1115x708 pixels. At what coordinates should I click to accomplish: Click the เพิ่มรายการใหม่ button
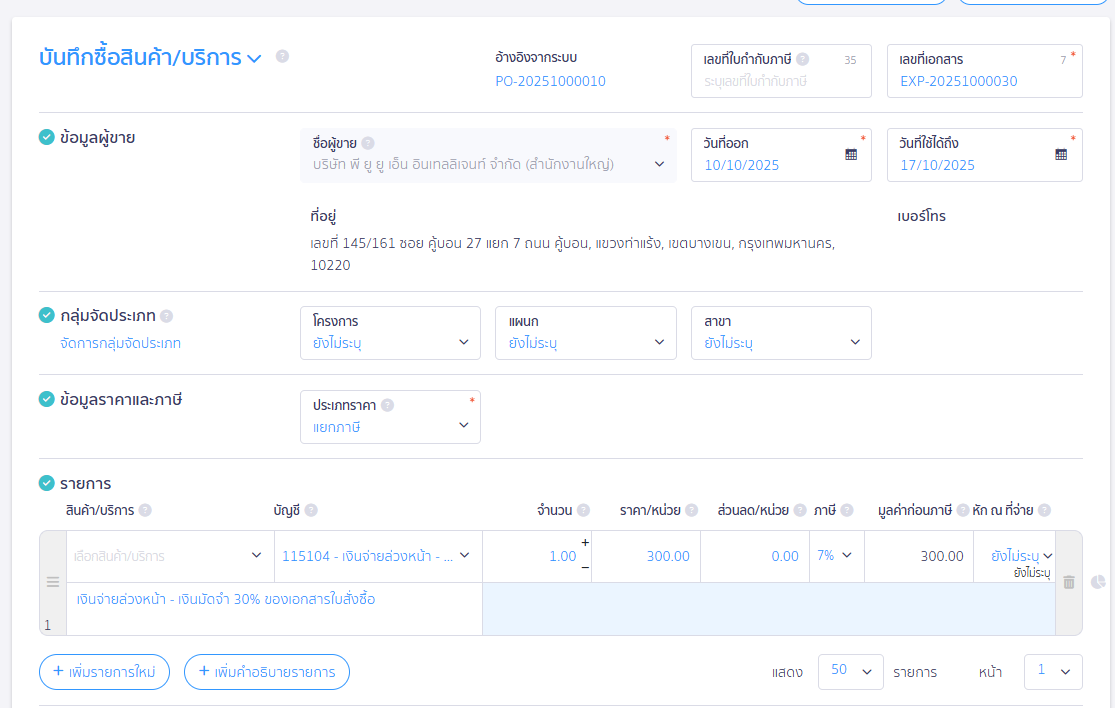tap(104, 672)
